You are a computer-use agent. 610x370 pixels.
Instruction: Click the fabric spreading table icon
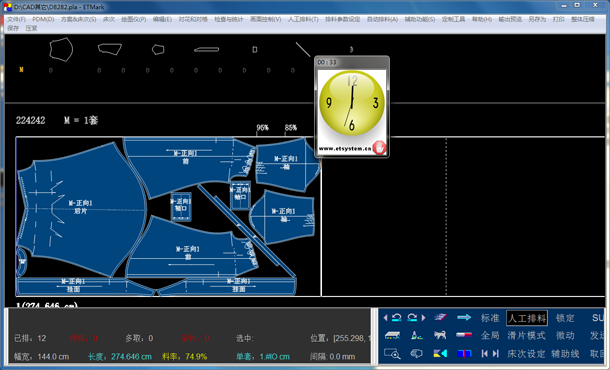392,335
